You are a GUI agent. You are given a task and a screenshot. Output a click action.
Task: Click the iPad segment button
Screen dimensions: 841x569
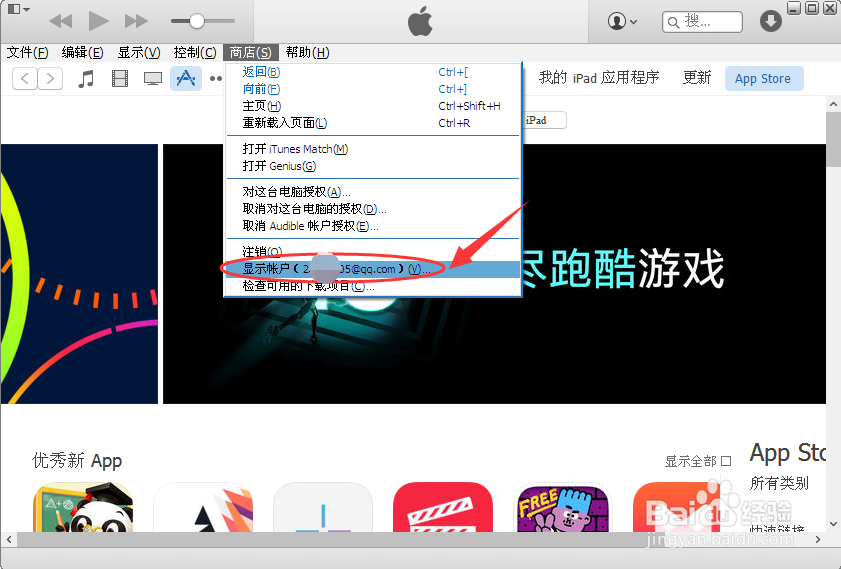click(x=544, y=120)
